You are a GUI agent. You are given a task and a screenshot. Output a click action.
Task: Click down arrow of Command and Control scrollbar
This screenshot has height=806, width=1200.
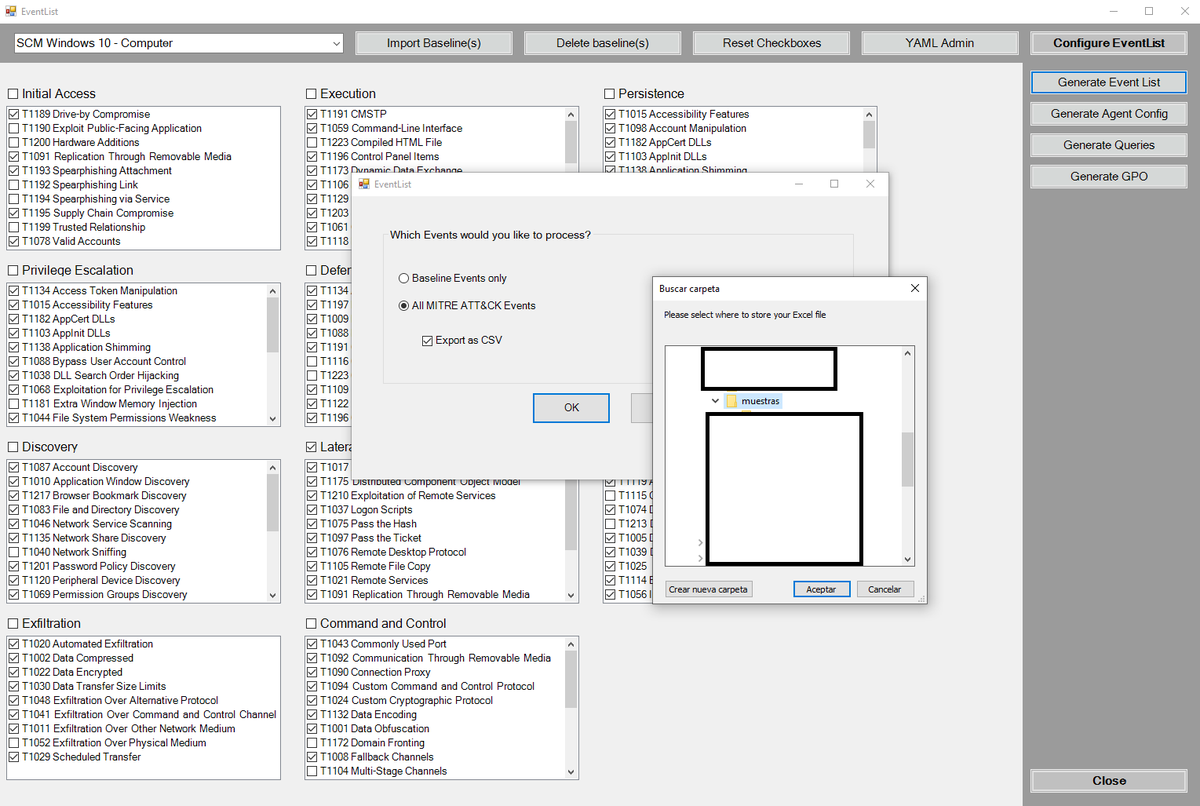point(571,772)
